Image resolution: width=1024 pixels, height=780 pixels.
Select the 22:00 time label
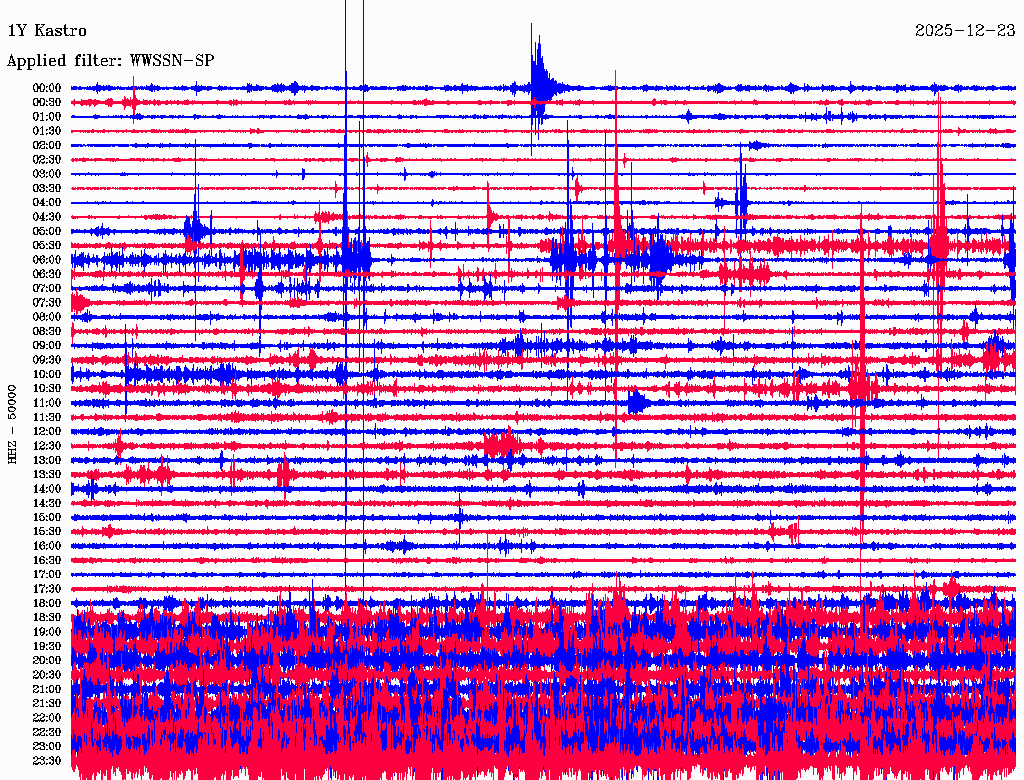coord(47,717)
